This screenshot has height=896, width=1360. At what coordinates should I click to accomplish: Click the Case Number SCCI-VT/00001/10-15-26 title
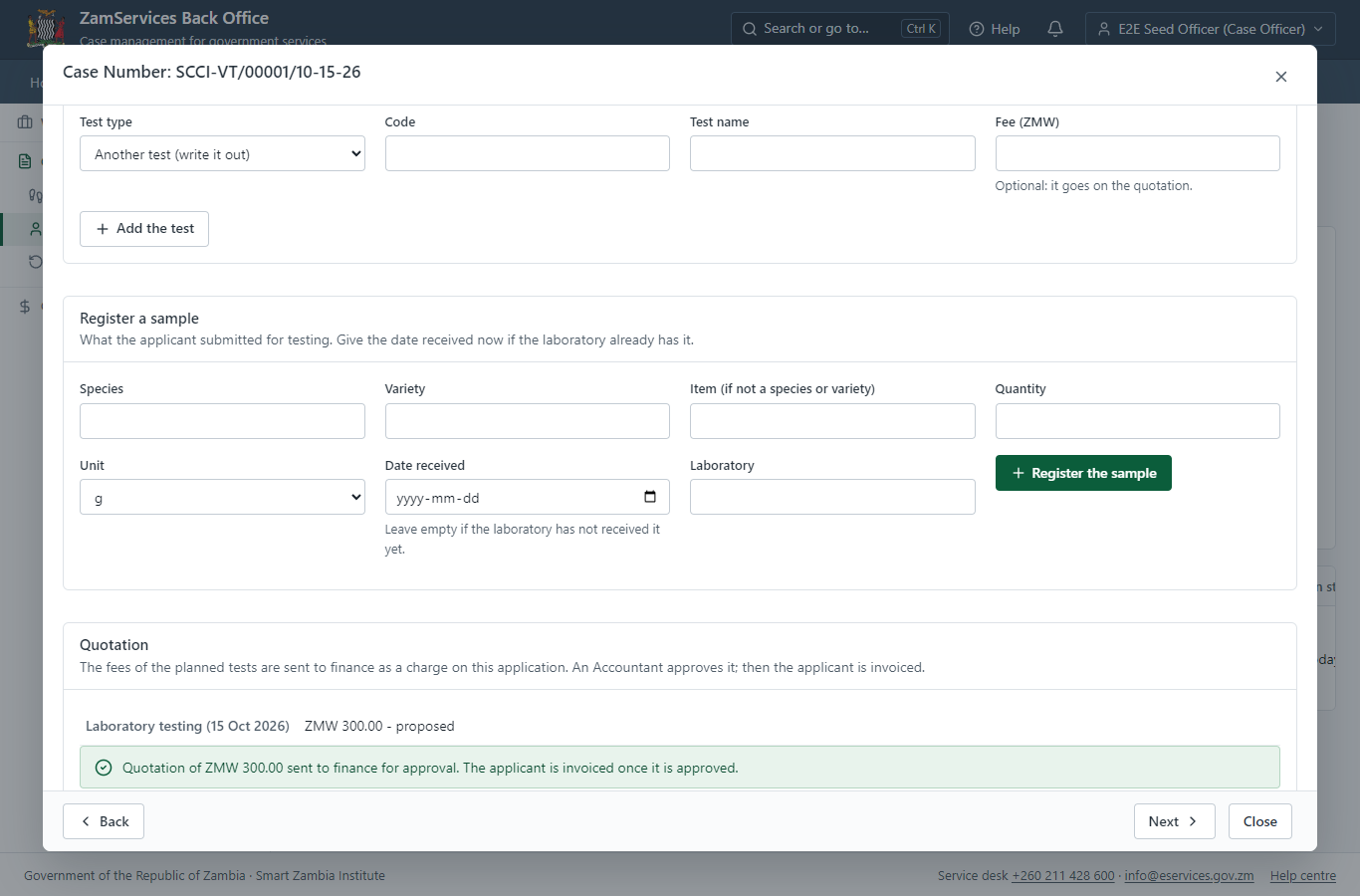pos(212,72)
